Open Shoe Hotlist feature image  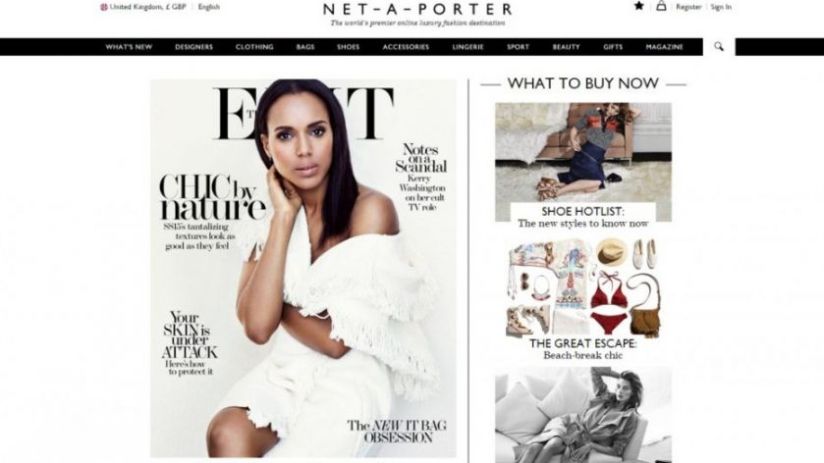click(x=583, y=162)
